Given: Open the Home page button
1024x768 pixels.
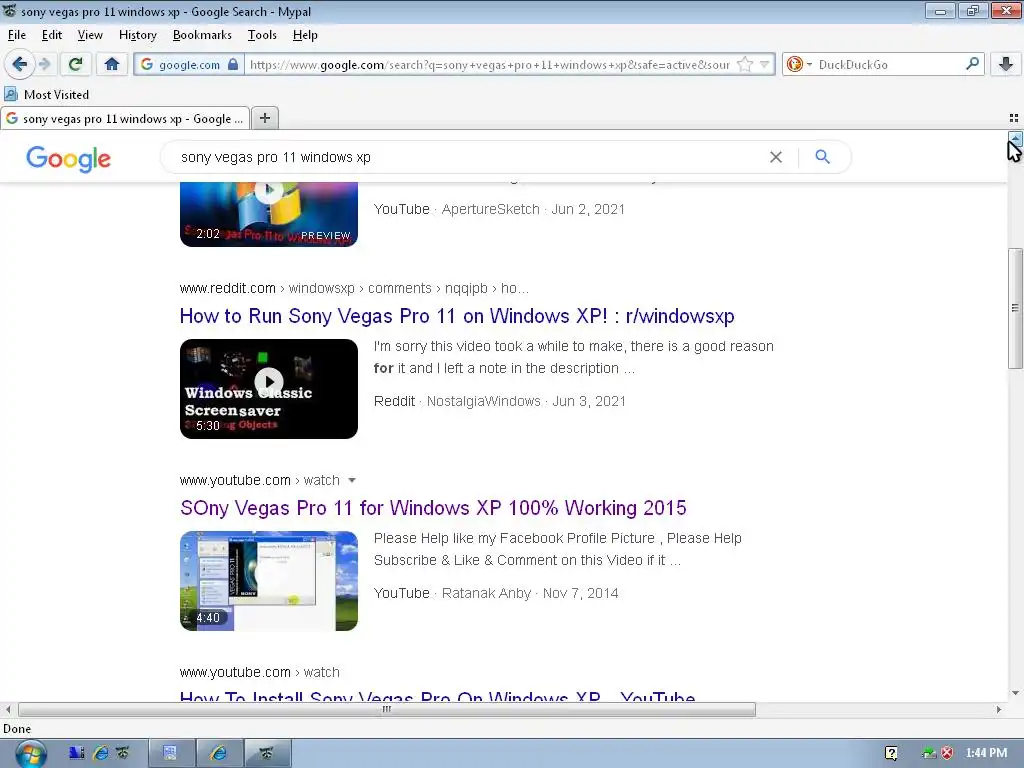Looking at the screenshot, I should click(112, 64).
